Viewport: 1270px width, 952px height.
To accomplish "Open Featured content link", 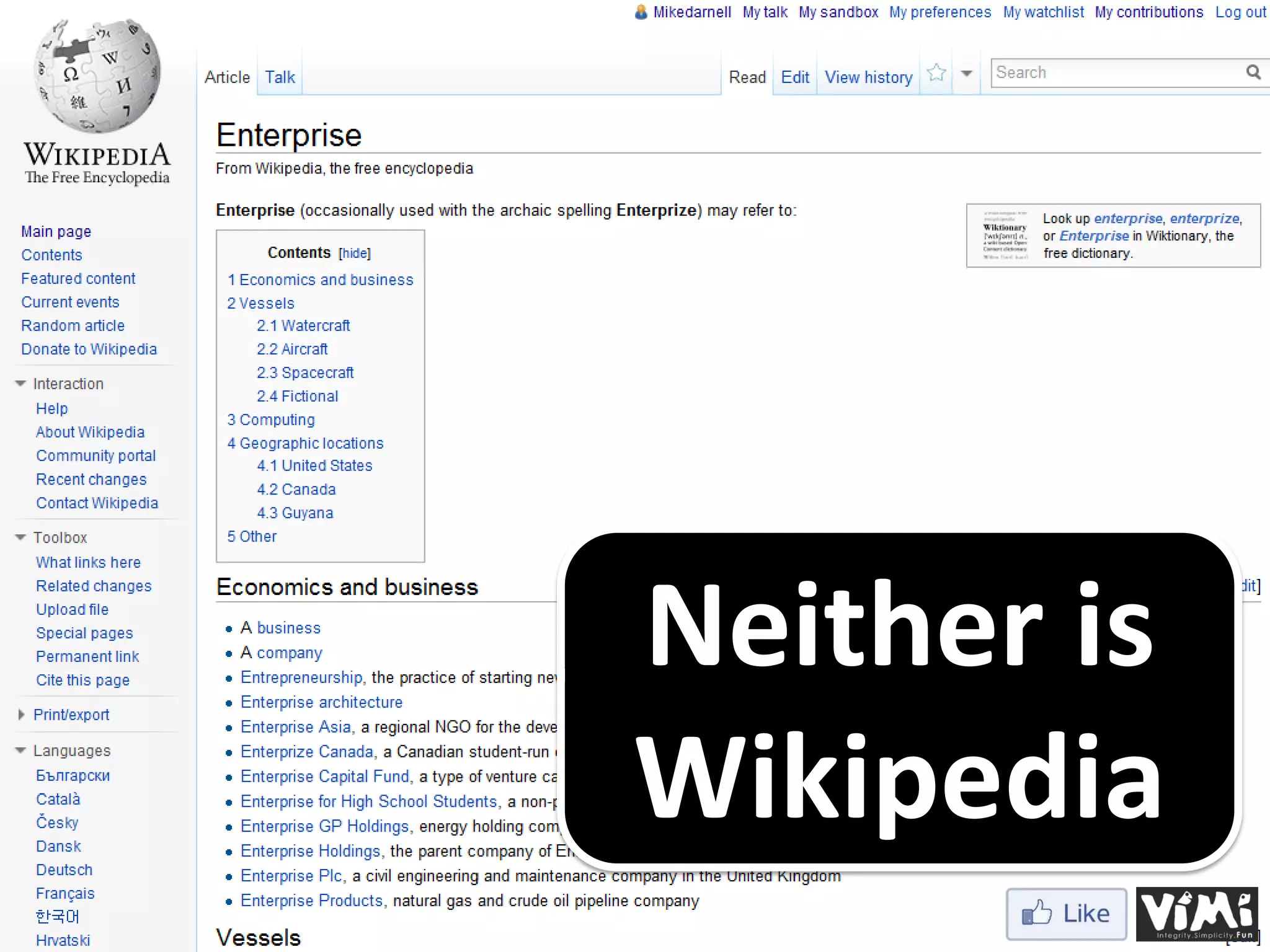I will pos(78,278).
